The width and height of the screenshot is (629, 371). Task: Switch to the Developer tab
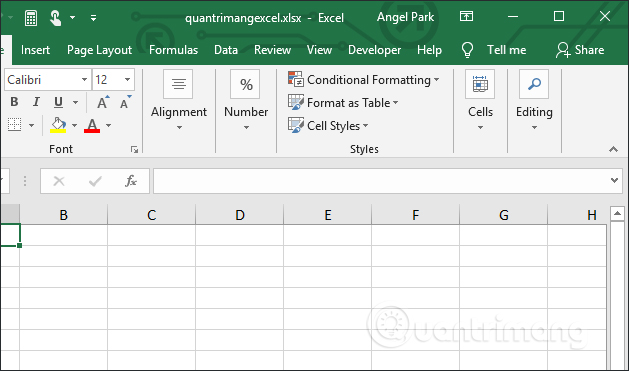coord(374,50)
